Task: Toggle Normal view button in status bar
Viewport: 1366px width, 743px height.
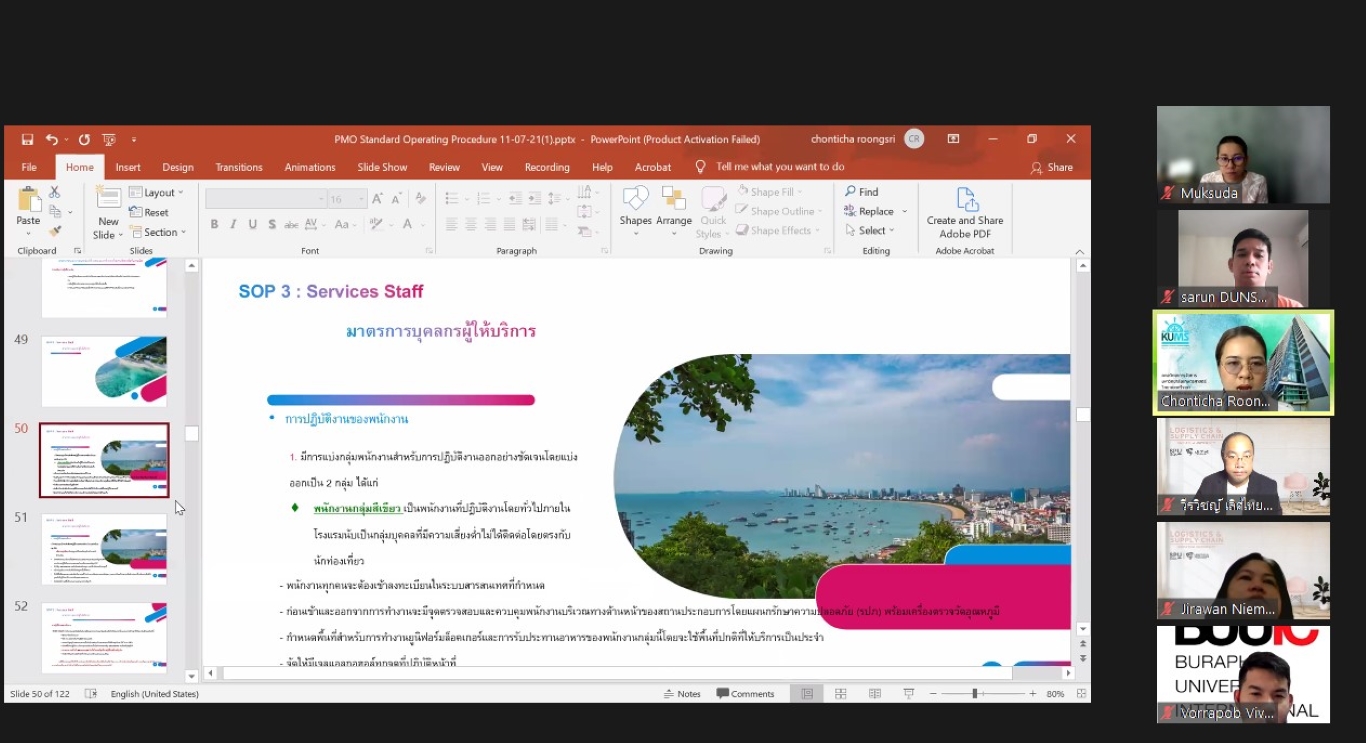Action: click(x=807, y=694)
